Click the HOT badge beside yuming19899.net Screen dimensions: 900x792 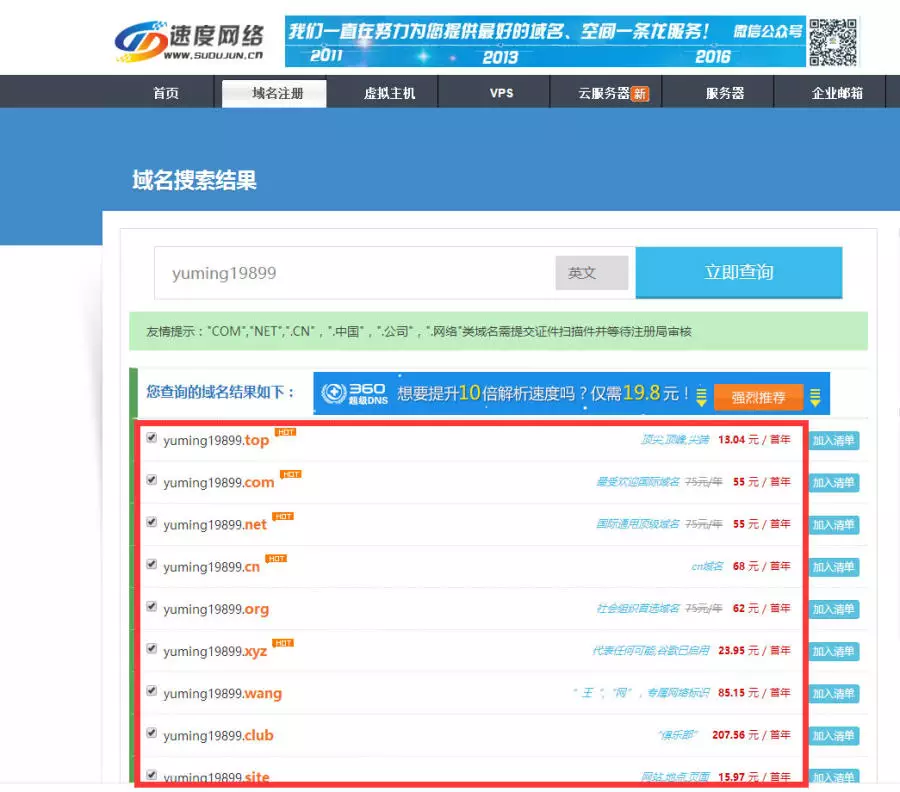pyautogui.click(x=283, y=517)
